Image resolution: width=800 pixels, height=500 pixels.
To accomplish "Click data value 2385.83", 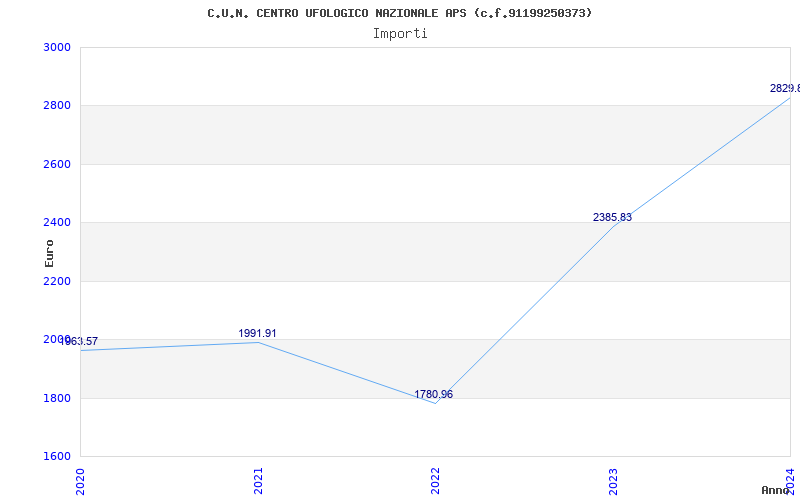I will click(612, 217).
